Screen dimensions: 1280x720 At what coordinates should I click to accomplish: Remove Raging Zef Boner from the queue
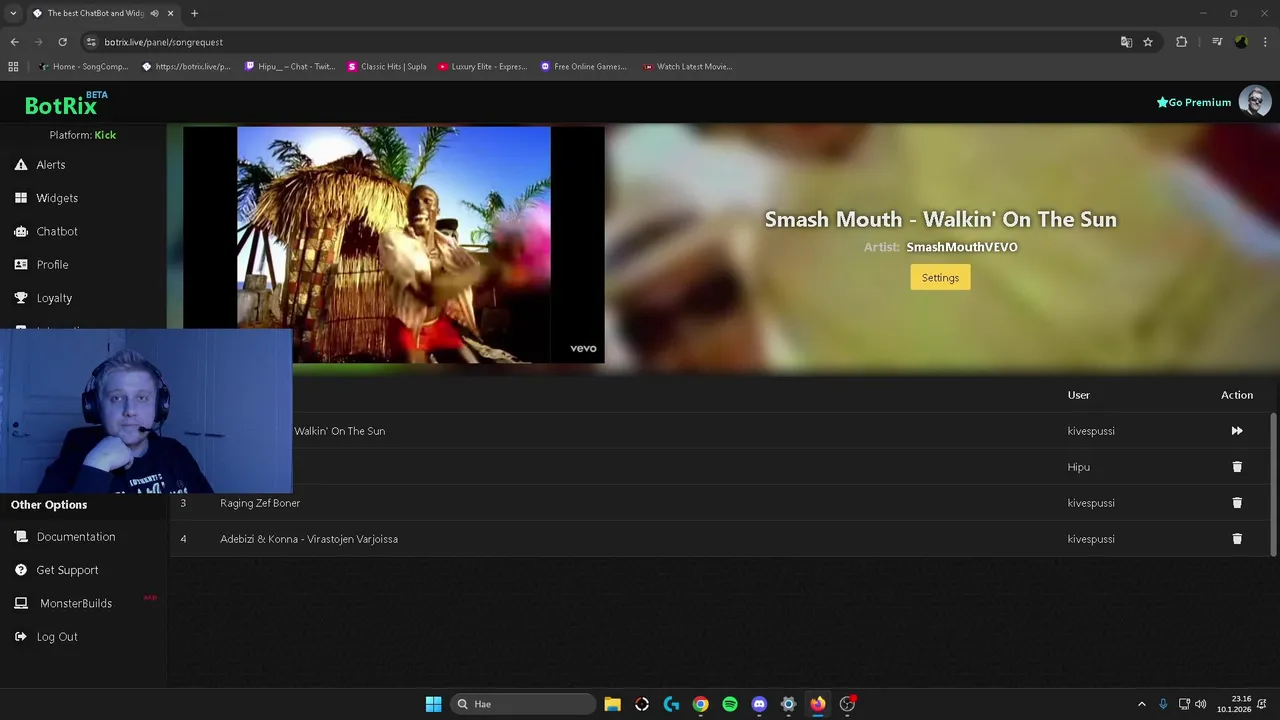coord(1237,503)
